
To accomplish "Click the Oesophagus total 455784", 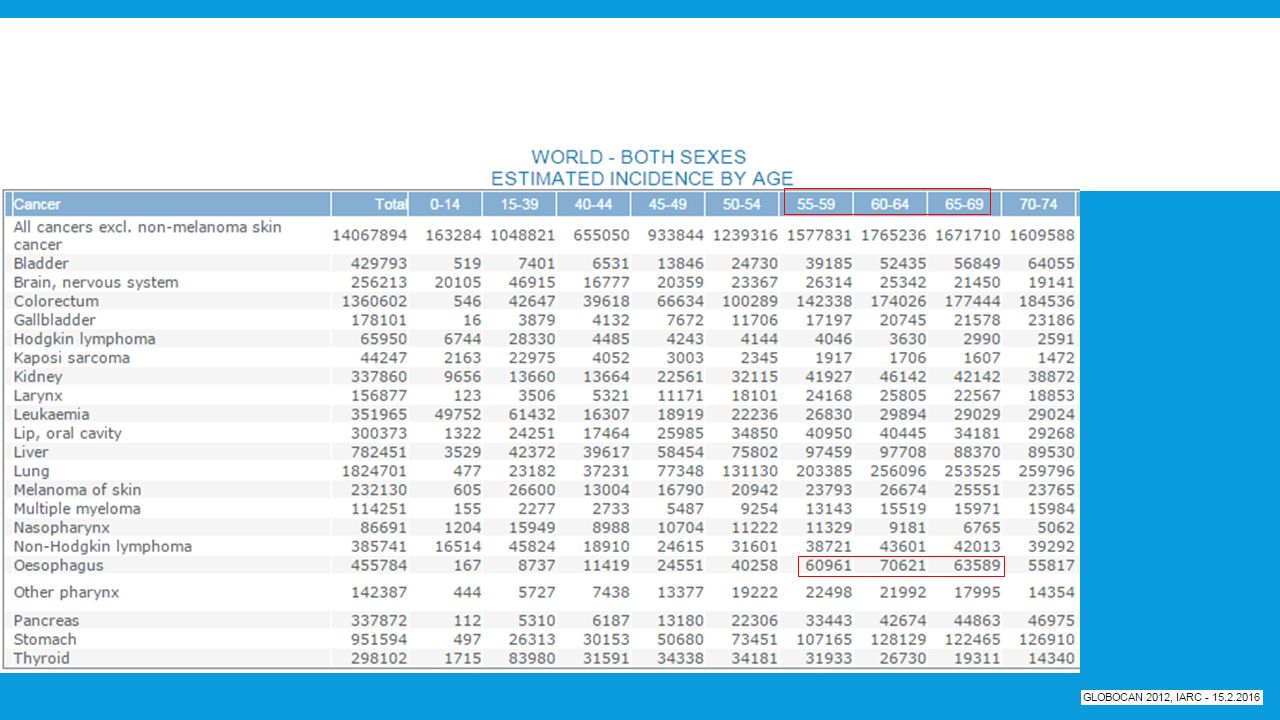I will pos(379,566).
